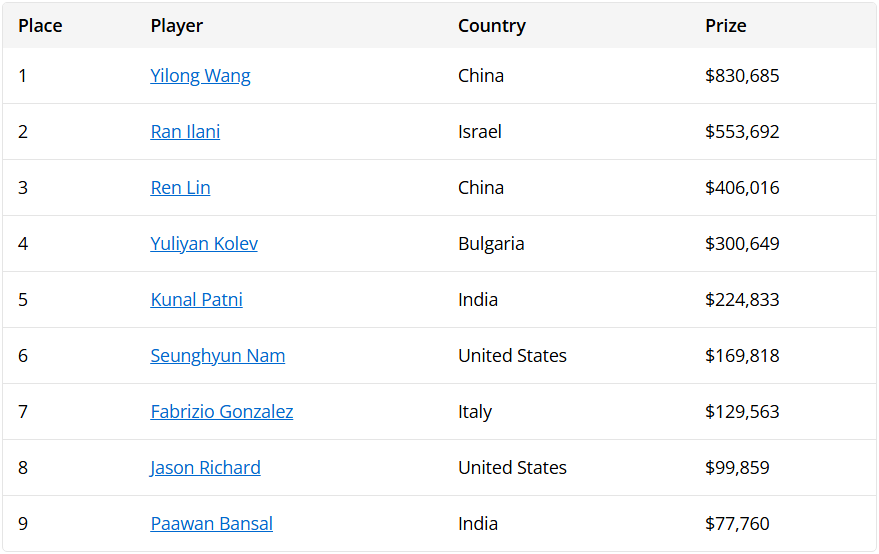
Task: Click the Italy country cell
Action: [x=475, y=412]
